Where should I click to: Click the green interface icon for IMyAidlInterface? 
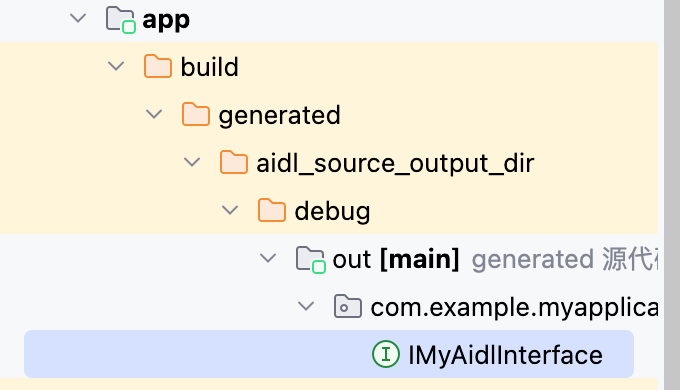pos(386,354)
